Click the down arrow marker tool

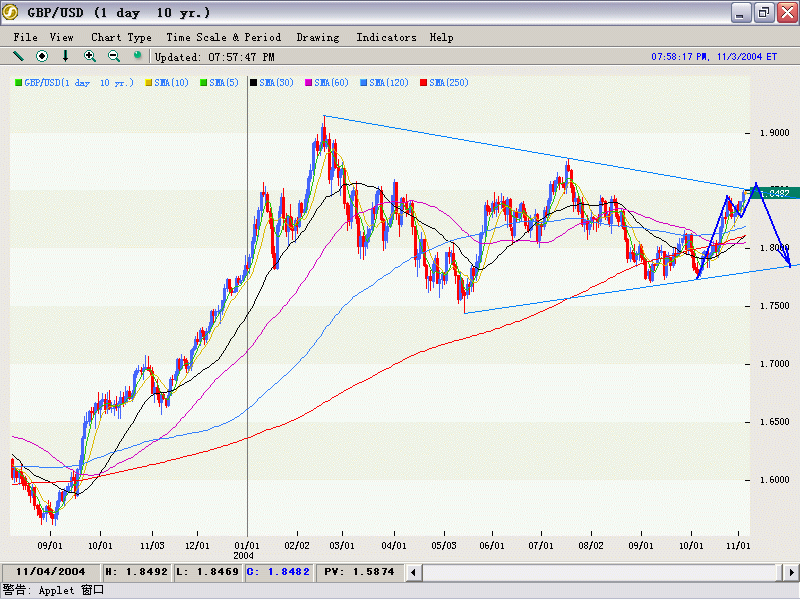point(66,56)
